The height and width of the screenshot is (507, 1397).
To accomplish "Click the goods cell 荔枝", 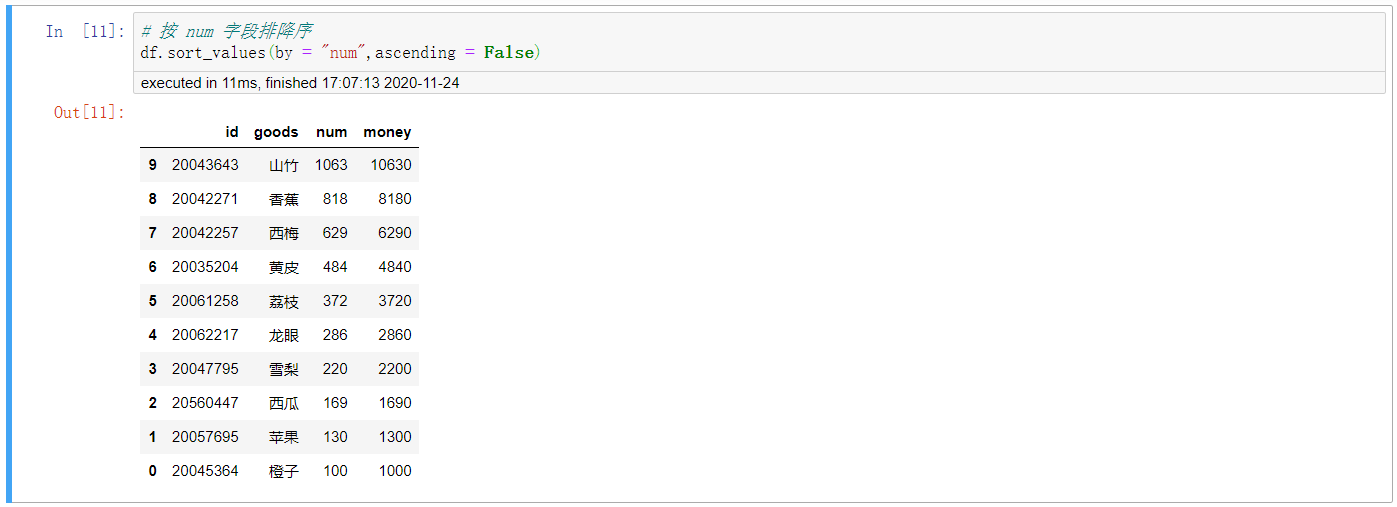I will click(284, 301).
